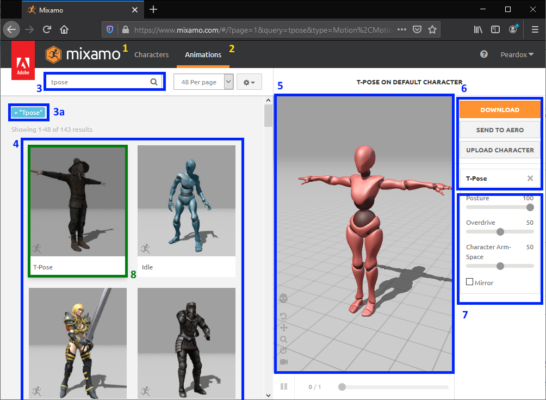Viewport: 546px width, 400px height.
Task: Go to the browser home page
Action: (x=64, y=30)
